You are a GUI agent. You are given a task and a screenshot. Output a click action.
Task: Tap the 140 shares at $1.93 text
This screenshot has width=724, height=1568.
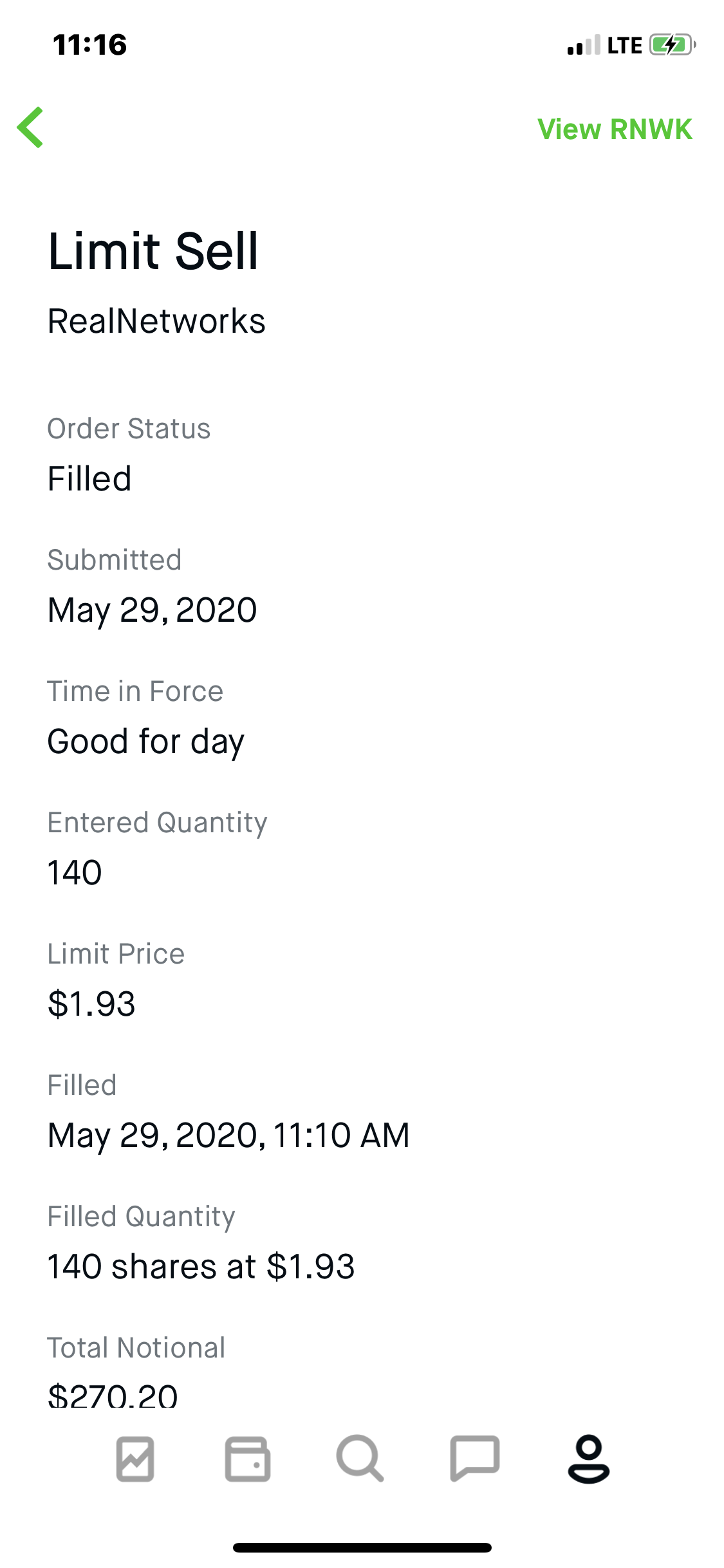[201, 1267]
